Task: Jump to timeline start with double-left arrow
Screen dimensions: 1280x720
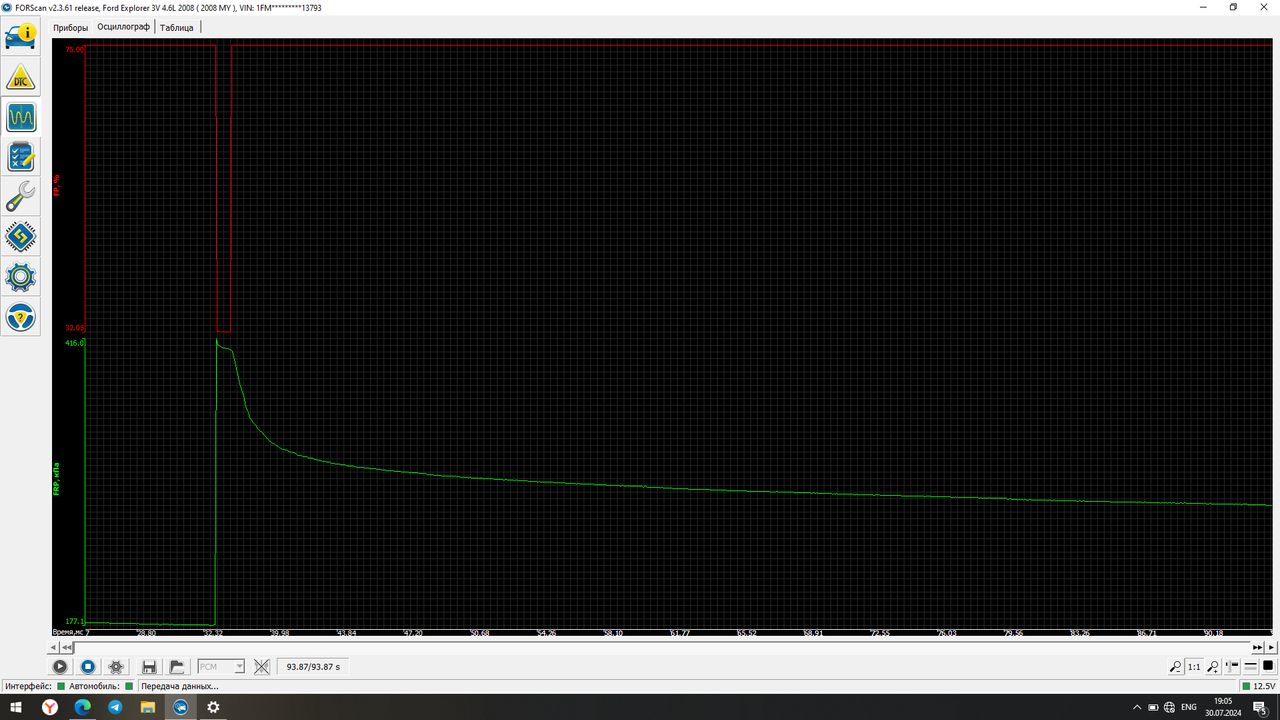Action: coord(67,648)
